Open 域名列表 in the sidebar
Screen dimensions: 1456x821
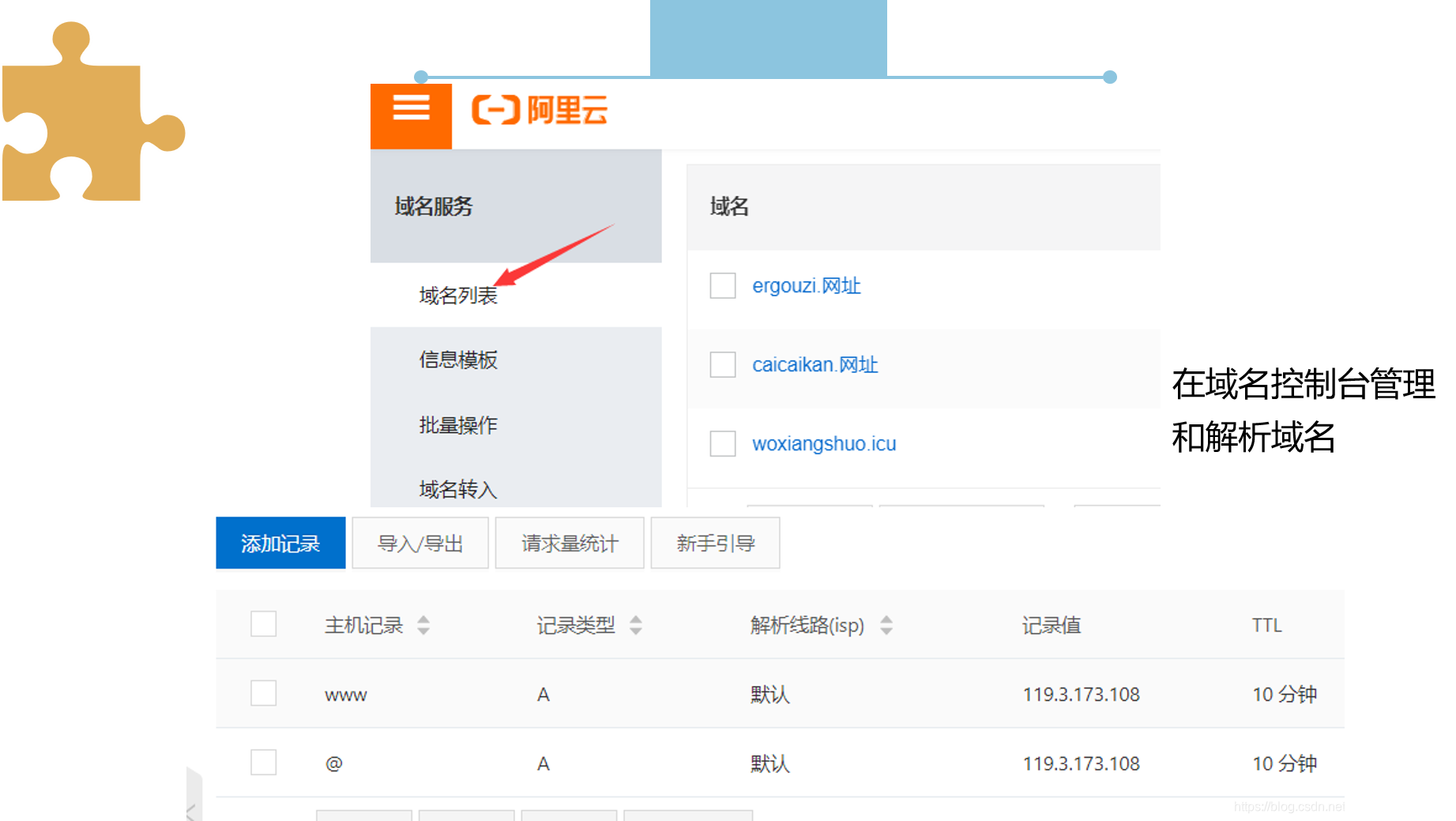point(458,296)
